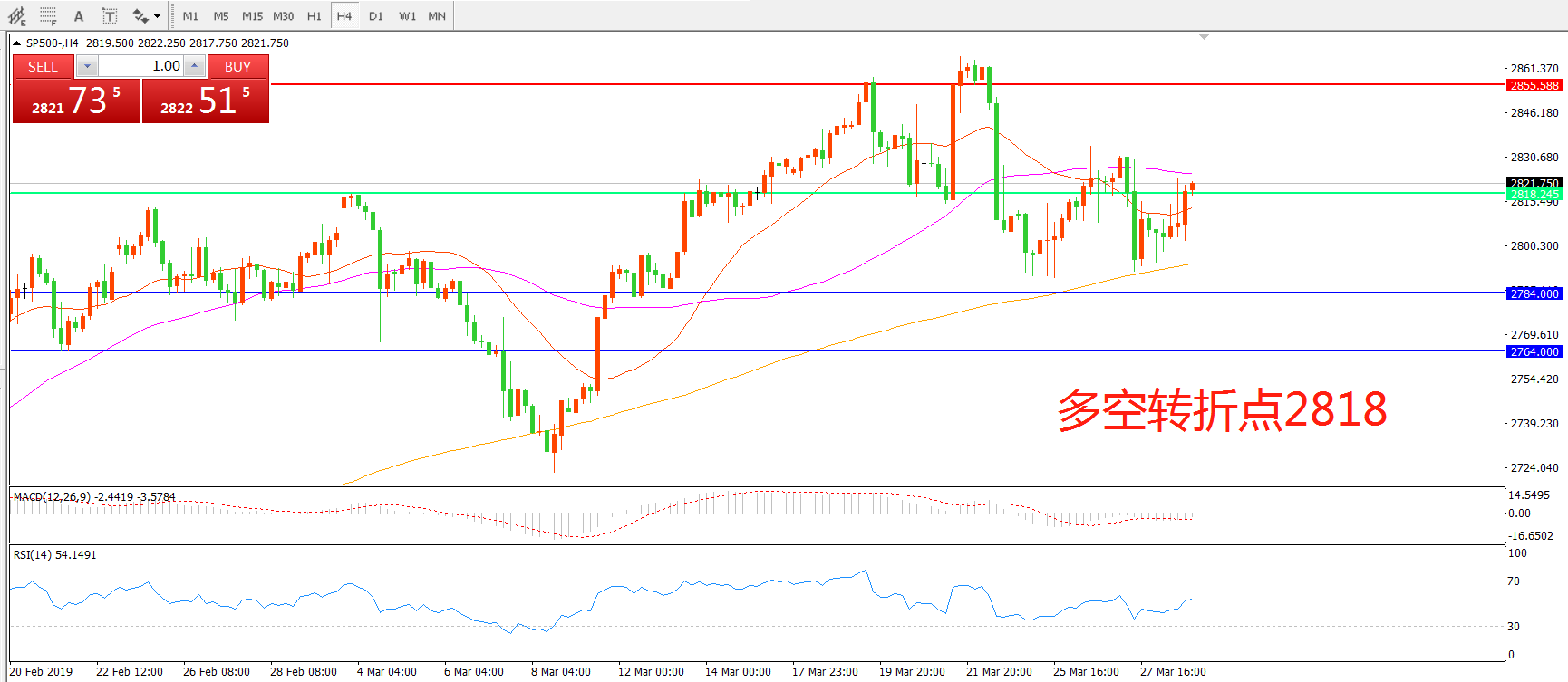Viewport: 1568px width, 682px height.
Task: Increase trade volume with up arrow
Action: point(194,66)
